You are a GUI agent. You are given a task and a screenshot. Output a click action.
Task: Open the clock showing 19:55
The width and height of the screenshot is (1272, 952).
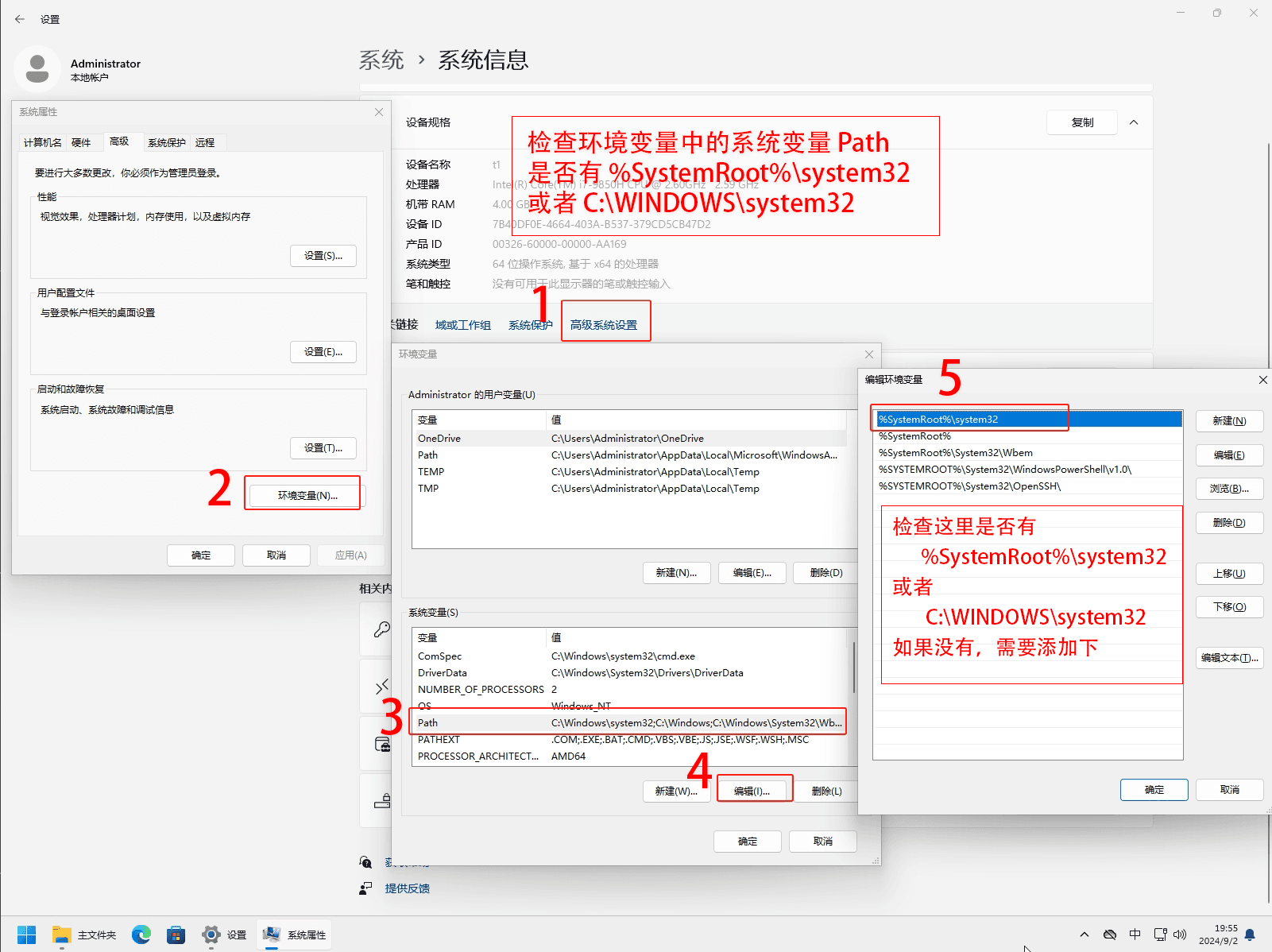[x=1218, y=935]
